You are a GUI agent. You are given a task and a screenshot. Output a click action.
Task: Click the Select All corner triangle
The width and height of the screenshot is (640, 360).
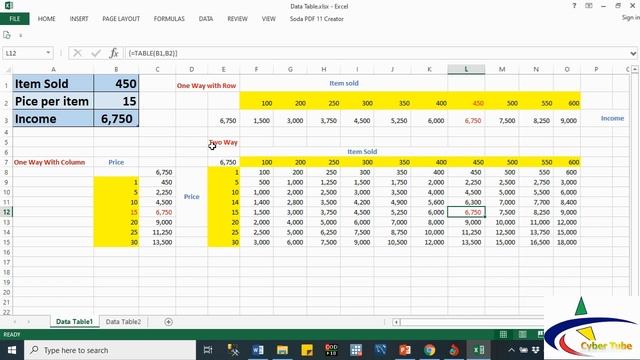[7, 70]
